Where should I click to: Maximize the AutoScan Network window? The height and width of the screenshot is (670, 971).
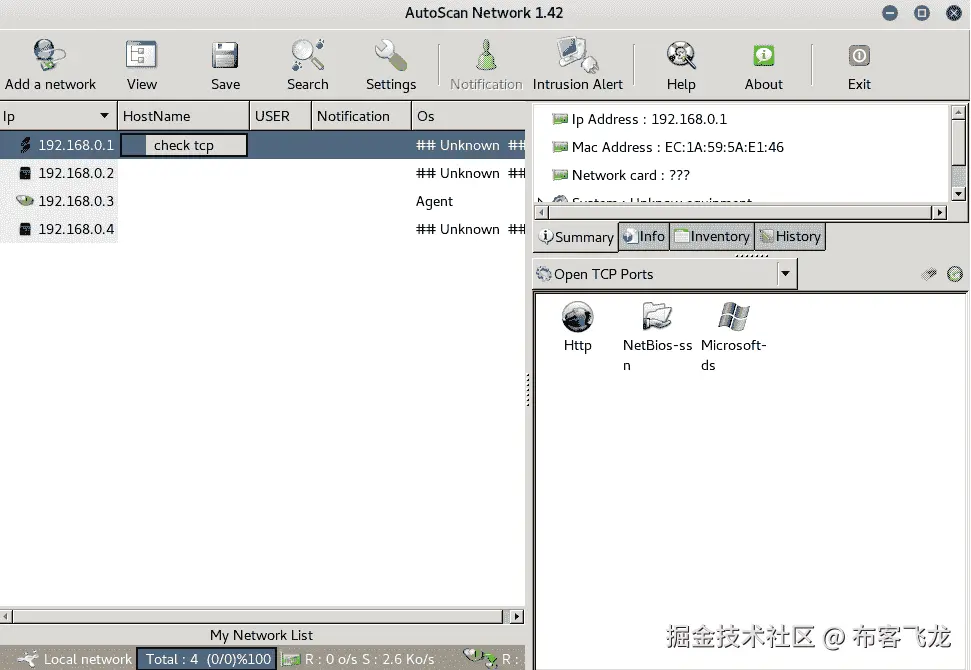(x=922, y=13)
